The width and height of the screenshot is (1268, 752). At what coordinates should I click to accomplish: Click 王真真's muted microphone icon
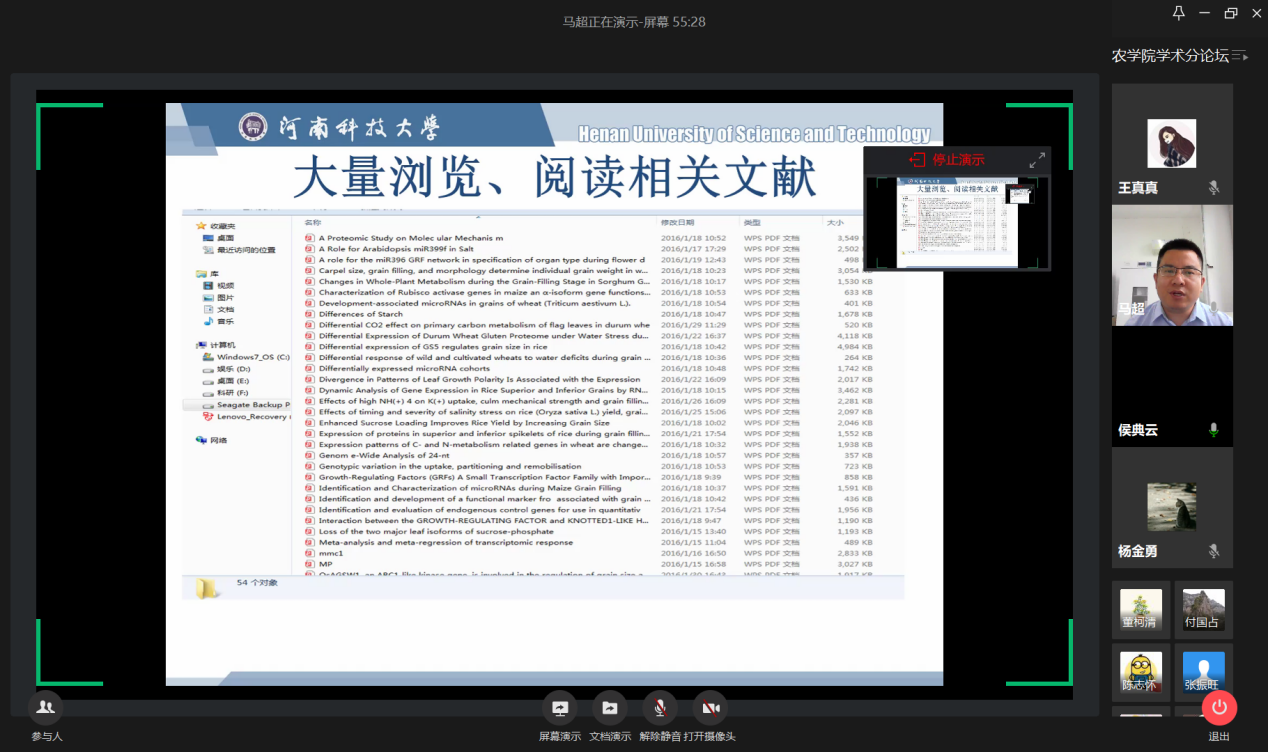[1214, 188]
